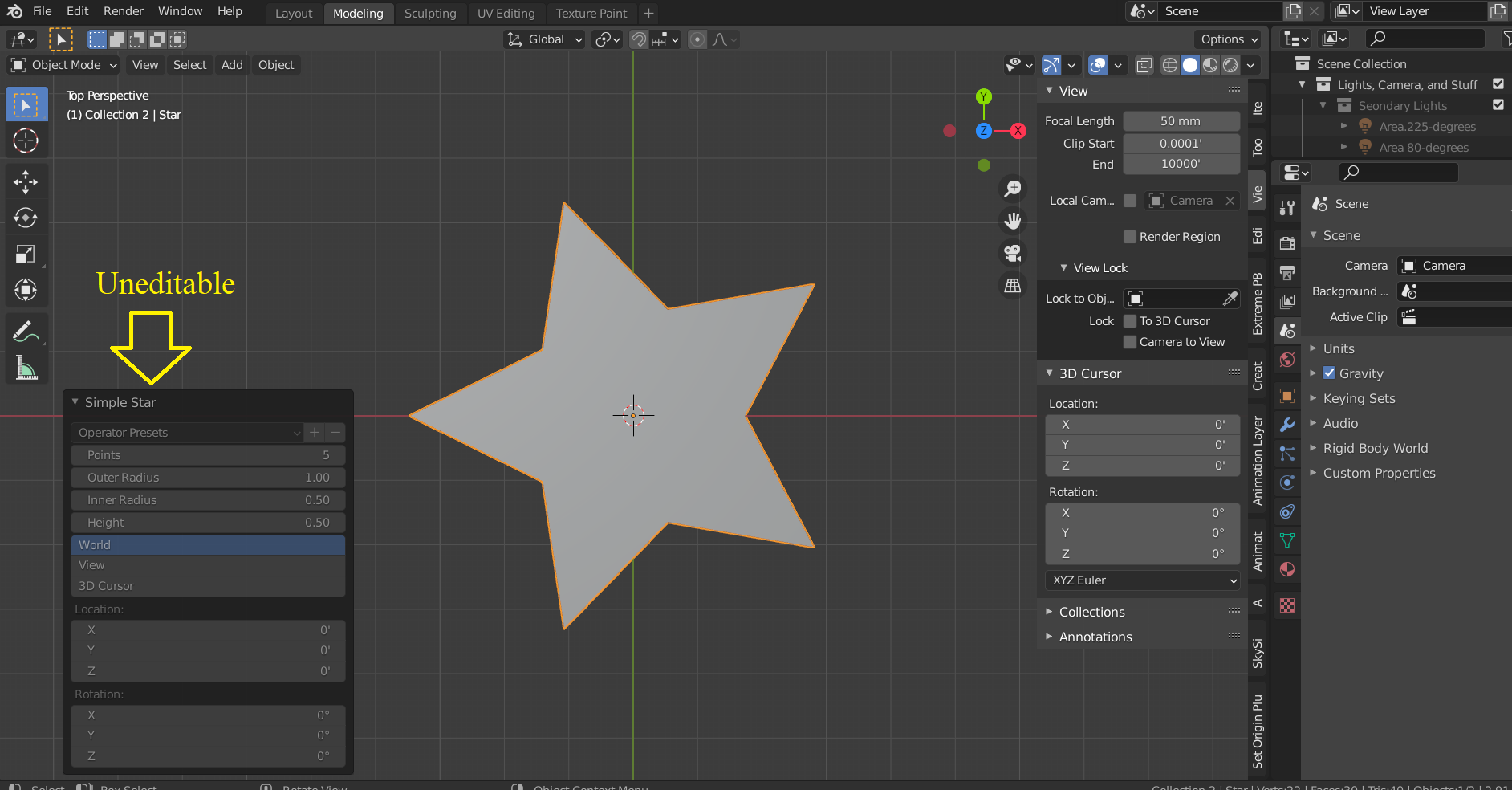Select the Measure ruler tool
The image size is (1512, 790).
click(x=26, y=369)
